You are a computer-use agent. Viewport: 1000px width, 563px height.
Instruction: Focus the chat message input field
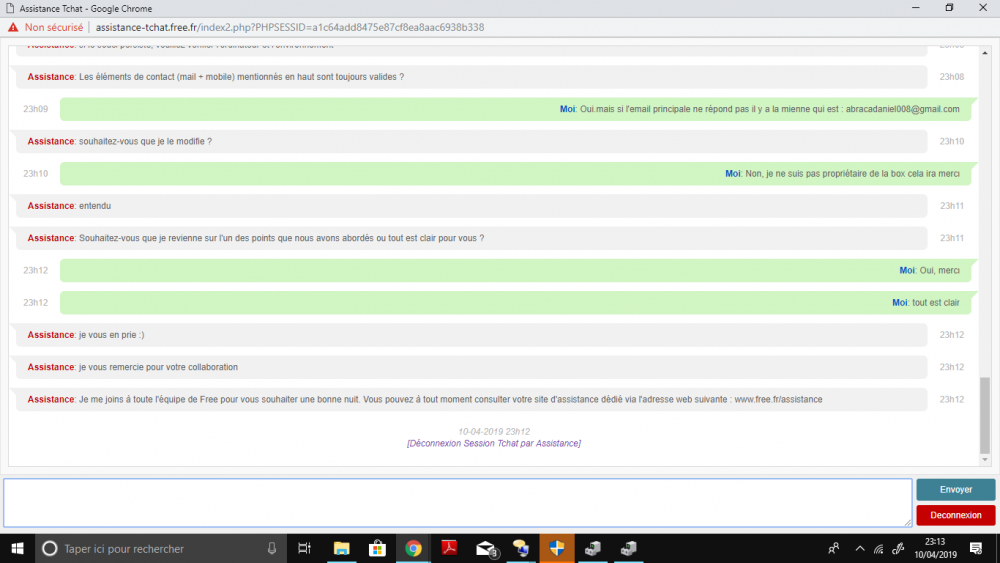pyautogui.click(x=458, y=503)
